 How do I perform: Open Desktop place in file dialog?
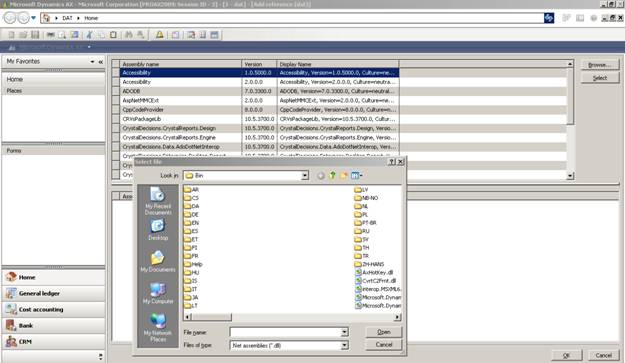click(x=158, y=230)
